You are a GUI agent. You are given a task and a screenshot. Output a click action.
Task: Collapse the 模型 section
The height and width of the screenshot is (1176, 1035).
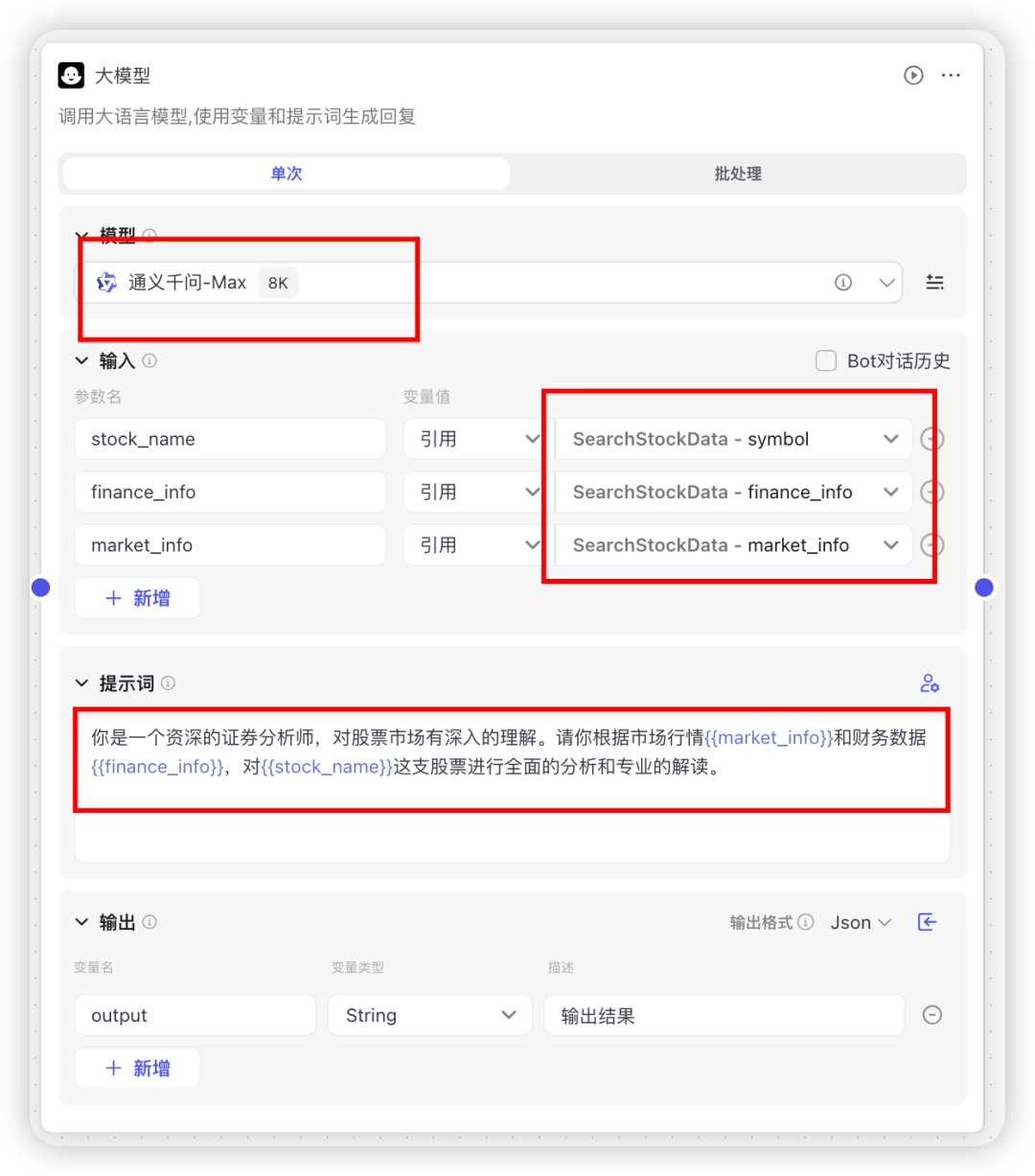82,235
